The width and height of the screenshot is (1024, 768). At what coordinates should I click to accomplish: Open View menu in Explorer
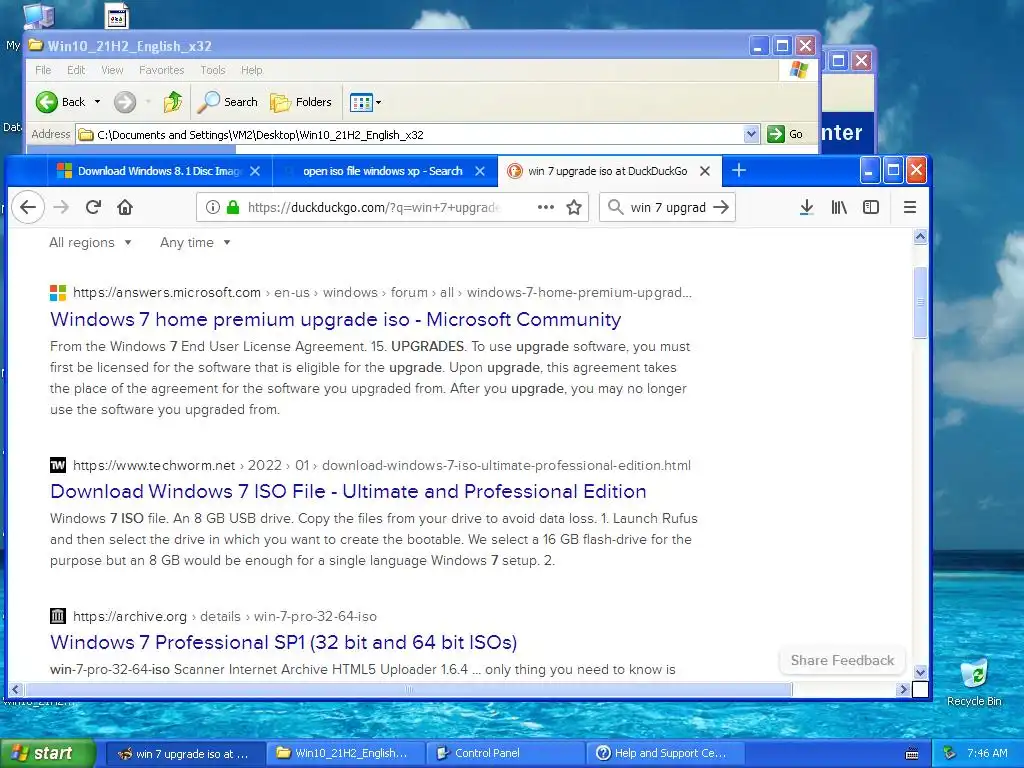[112, 70]
